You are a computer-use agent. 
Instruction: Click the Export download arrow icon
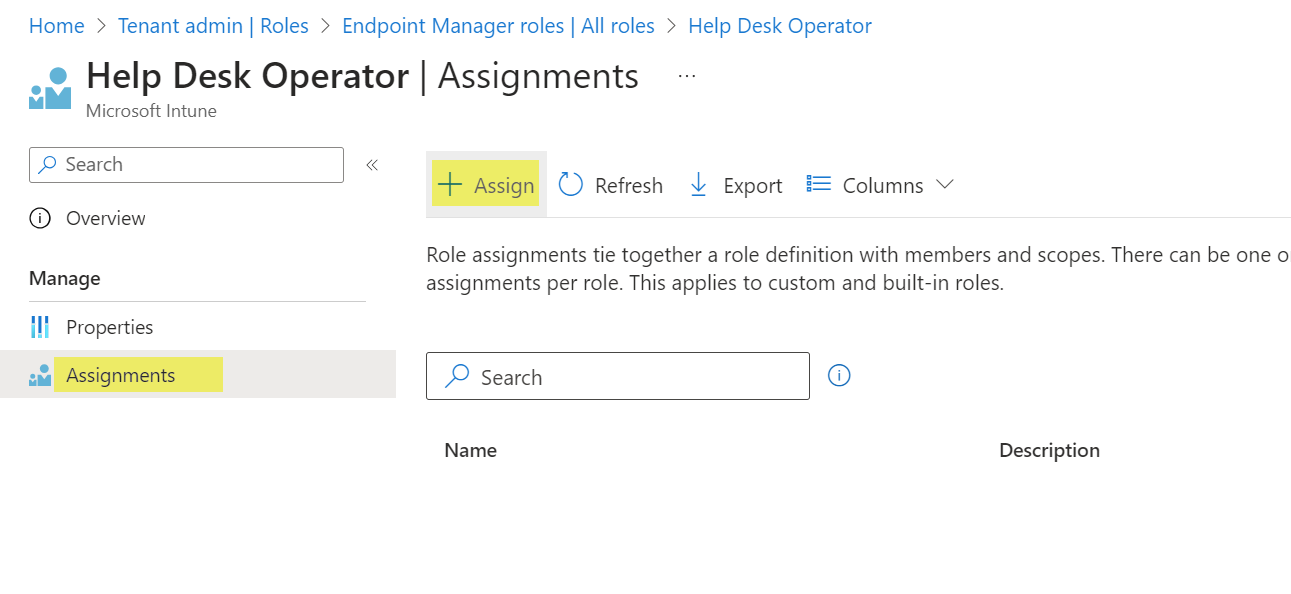point(699,185)
